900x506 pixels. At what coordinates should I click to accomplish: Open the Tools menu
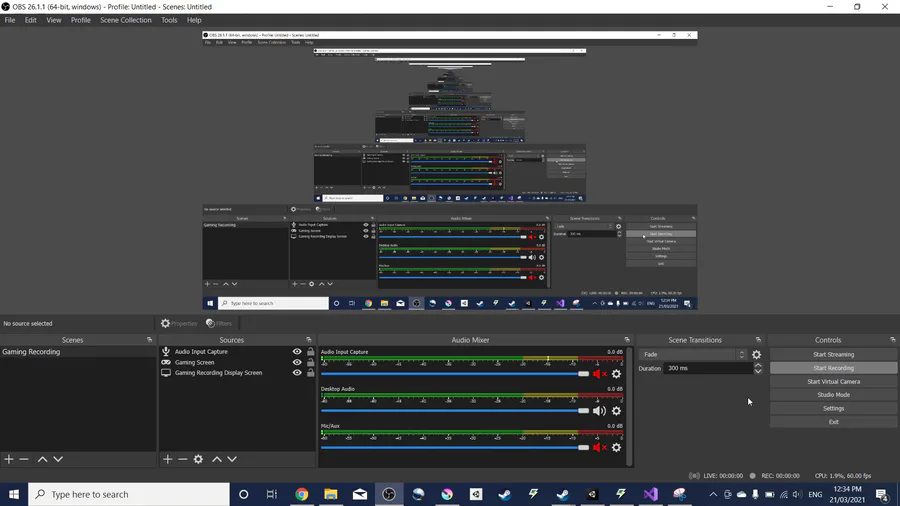pos(169,20)
